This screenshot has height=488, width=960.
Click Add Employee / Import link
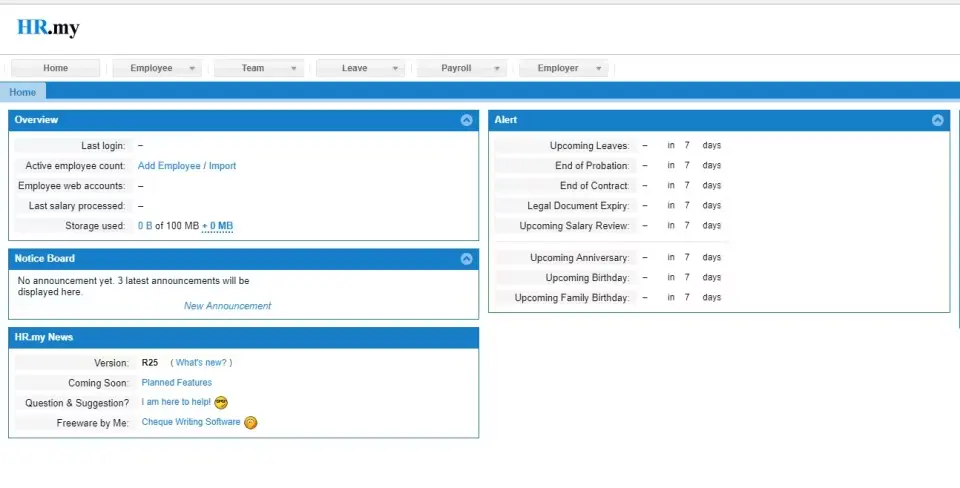pyautogui.click(x=187, y=166)
